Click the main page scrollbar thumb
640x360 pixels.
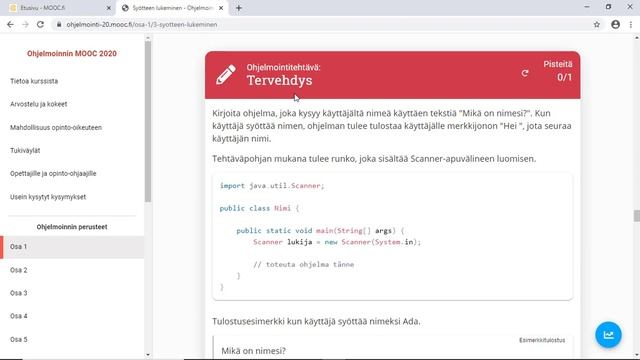636,216
